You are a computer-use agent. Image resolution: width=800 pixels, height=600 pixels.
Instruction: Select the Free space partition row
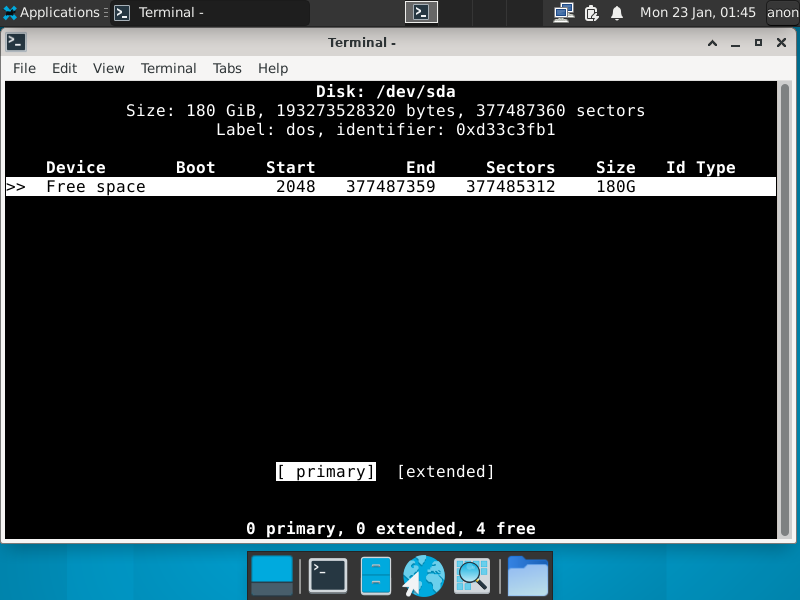[x=391, y=187]
